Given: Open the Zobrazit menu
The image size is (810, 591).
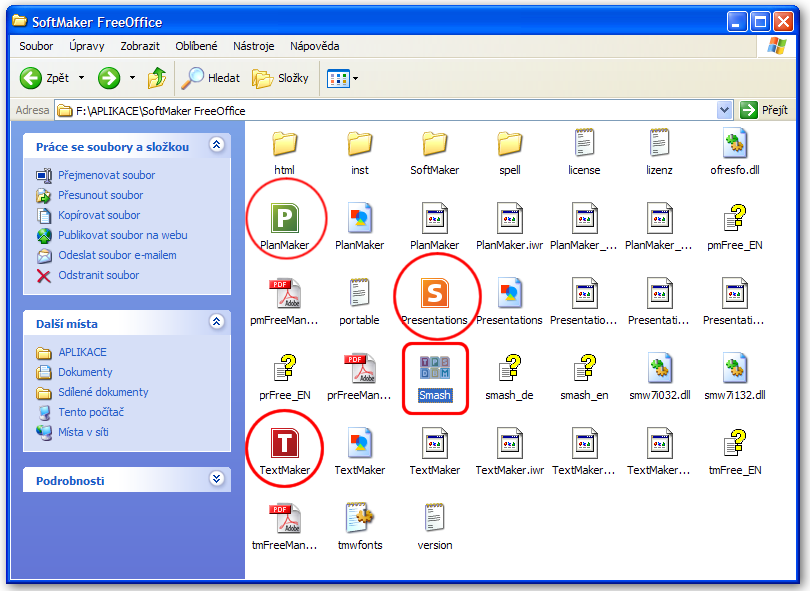Looking at the screenshot, I should (x=140, y=46).
